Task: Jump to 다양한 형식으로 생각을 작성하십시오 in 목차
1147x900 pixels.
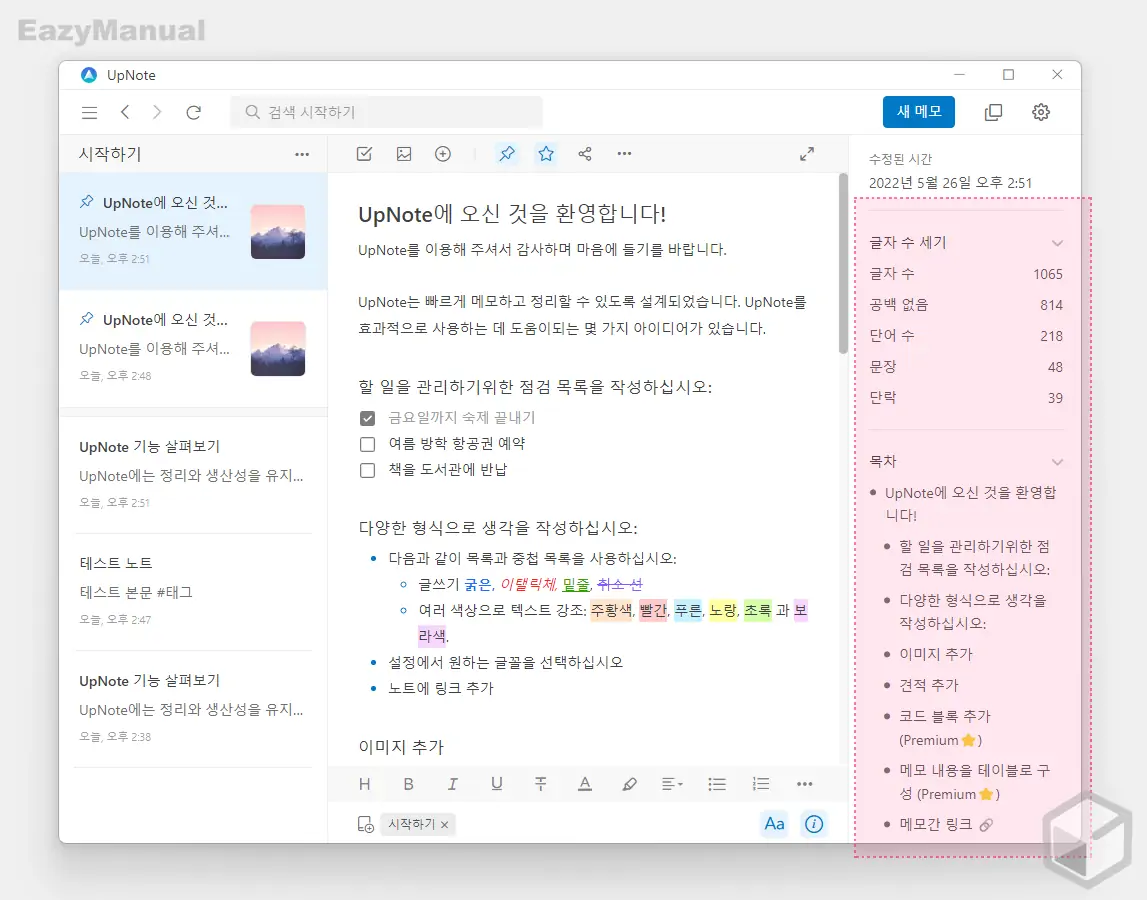Action: (973, 612)
